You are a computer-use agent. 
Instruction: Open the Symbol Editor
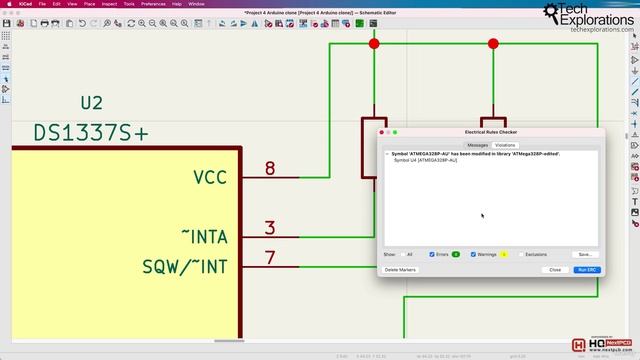pyautogui.click(x=268, y=24)
